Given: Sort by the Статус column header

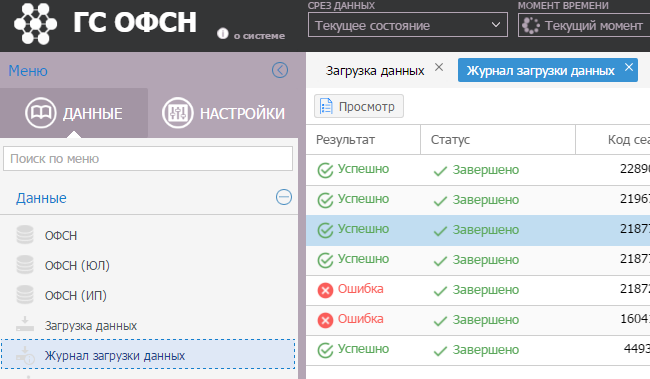Looking at the screenshot, I should pos(497,140).
